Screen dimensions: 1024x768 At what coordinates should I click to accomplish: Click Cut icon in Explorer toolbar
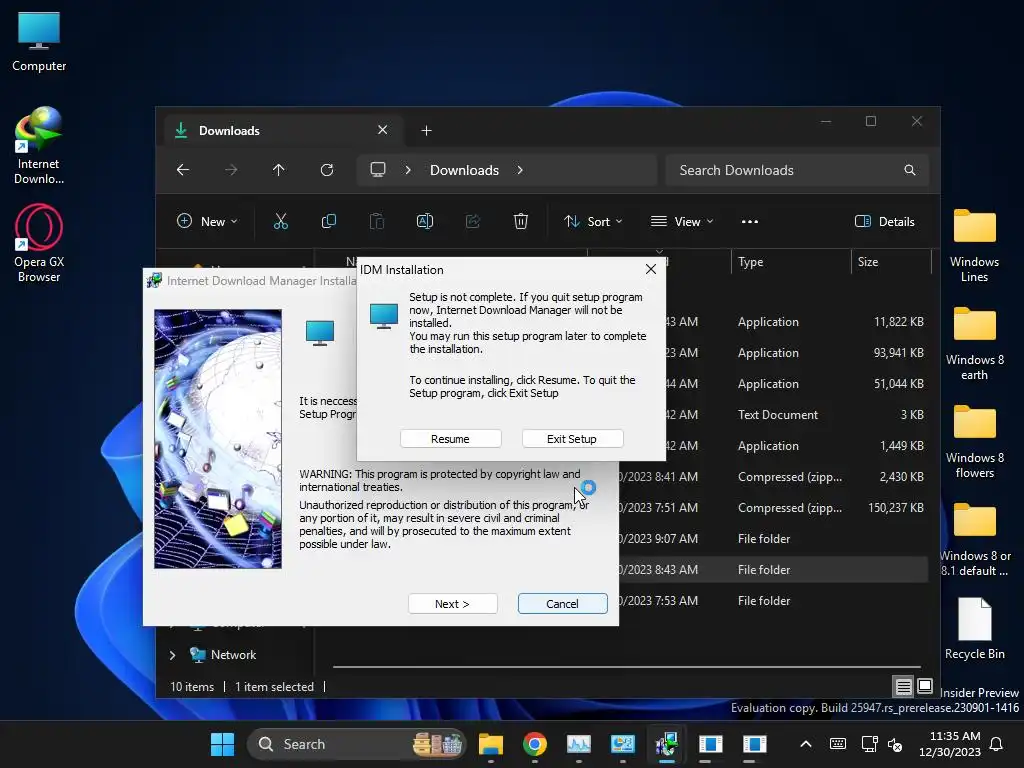[x=281, y=221]
